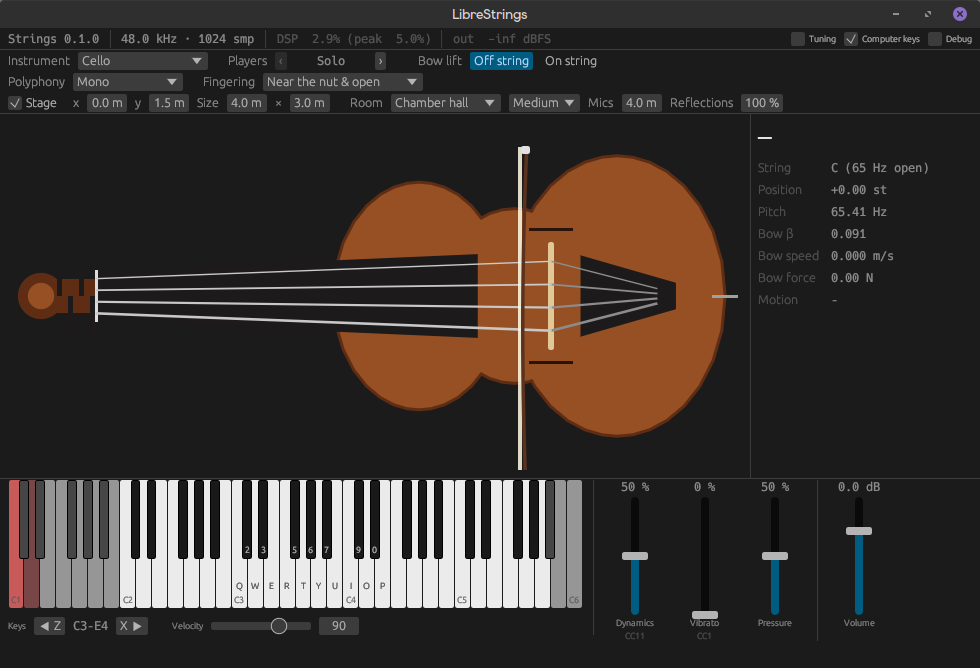
Task: Open the Medium room size dropdown
Action: point(544,102)
